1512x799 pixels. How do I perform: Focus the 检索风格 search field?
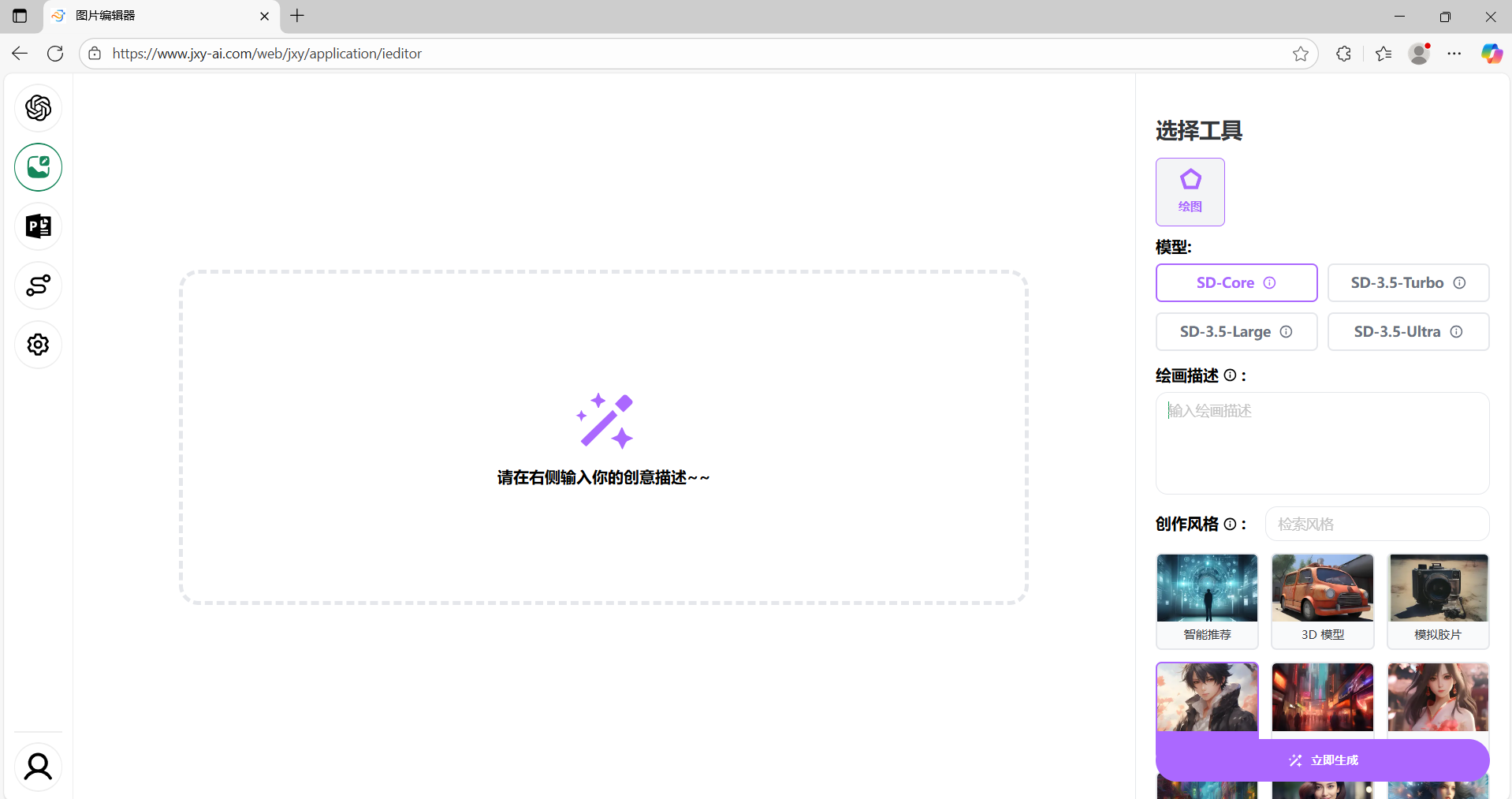1377,524
